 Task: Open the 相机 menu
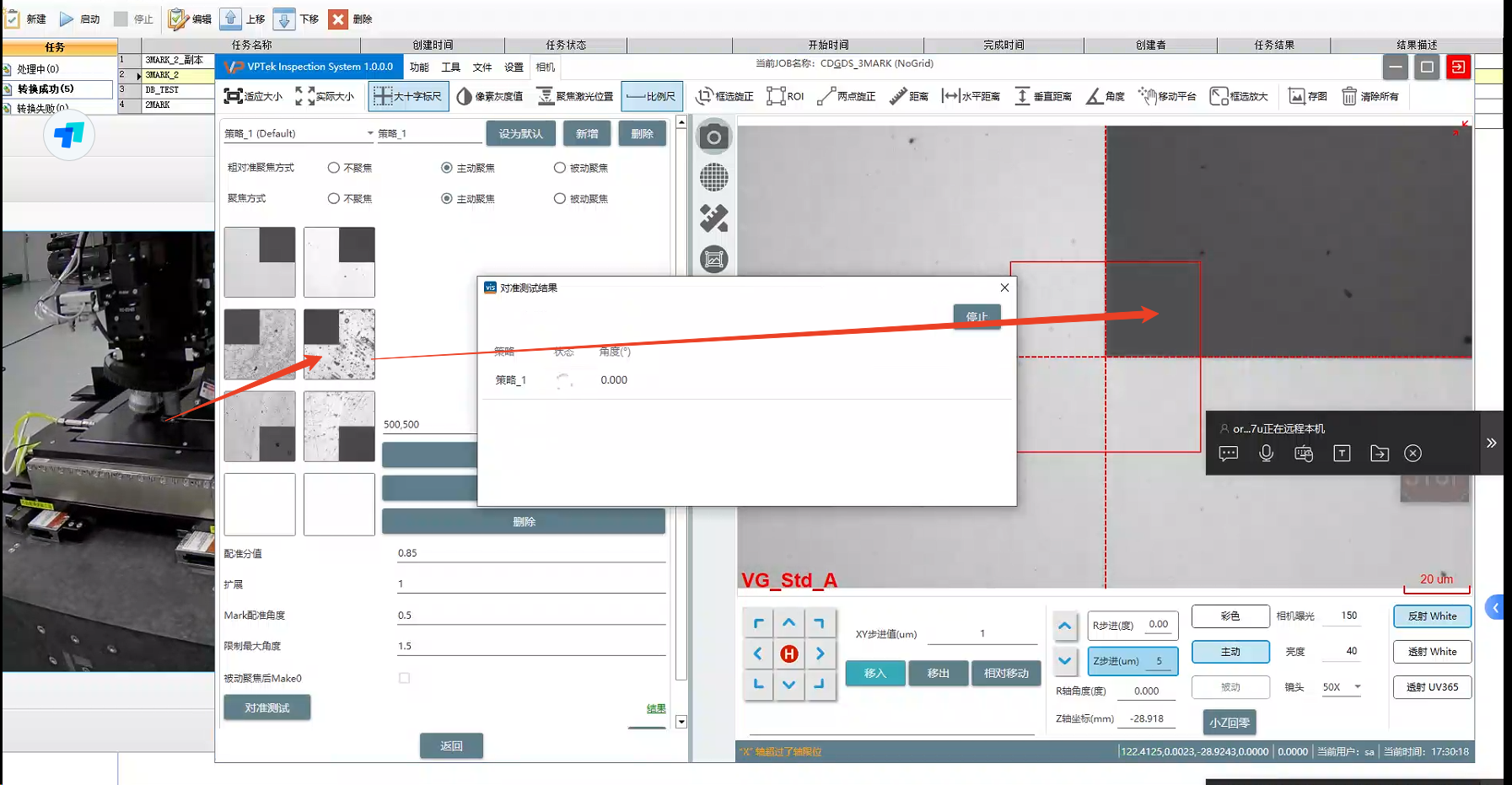pyautogui.click(x=546, y=67)
